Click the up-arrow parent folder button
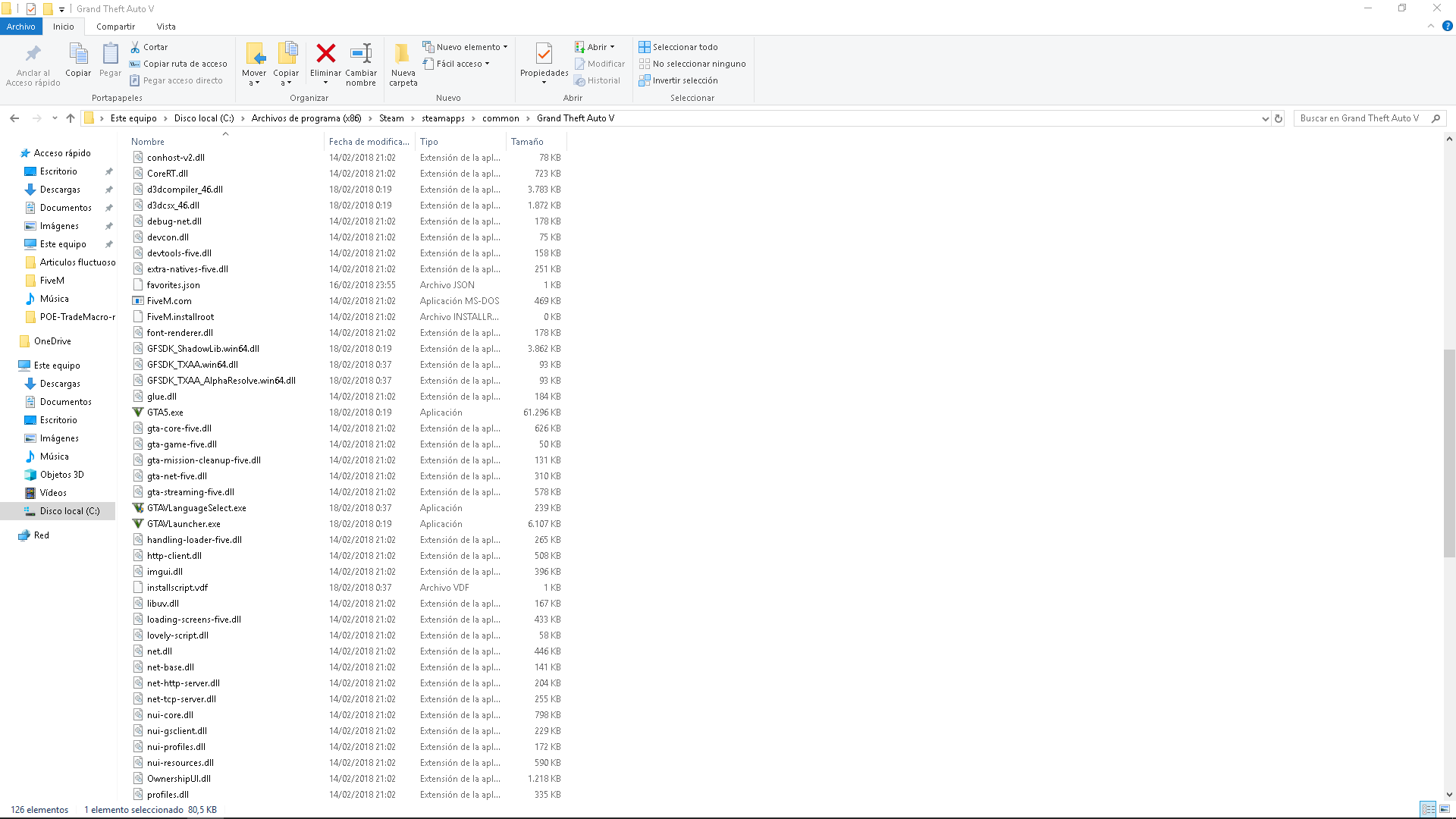 [x=71, y=118]
